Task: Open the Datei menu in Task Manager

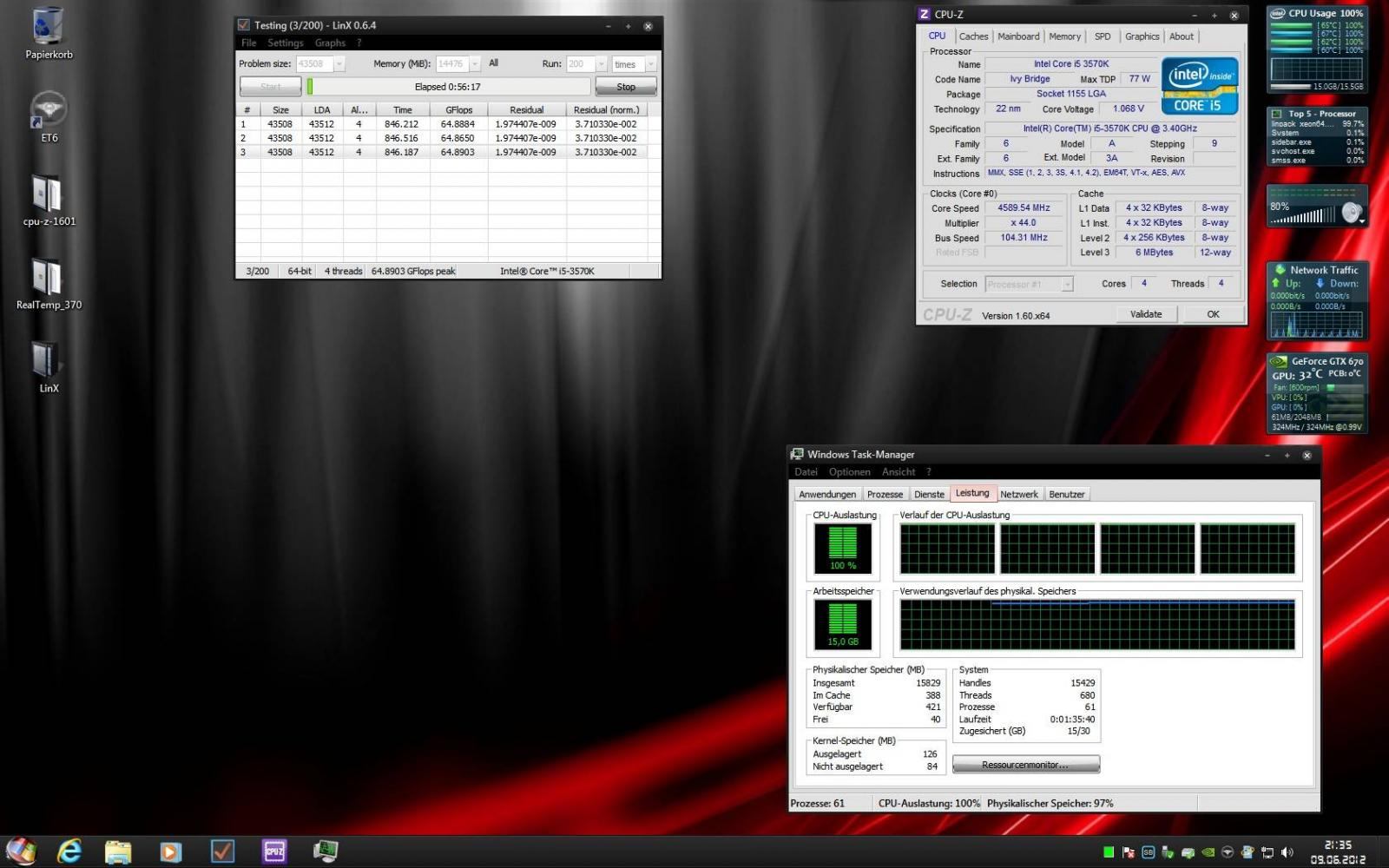Action: click(x=806, y=472)
